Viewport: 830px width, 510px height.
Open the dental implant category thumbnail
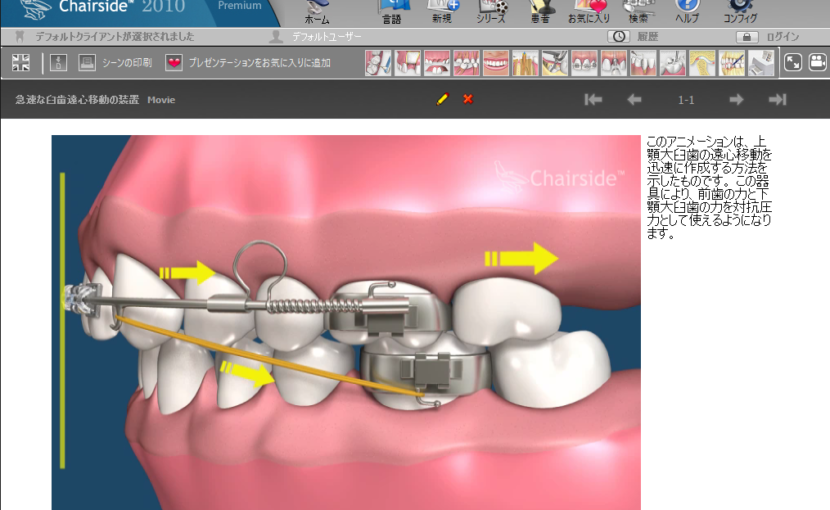coord(614,63)
